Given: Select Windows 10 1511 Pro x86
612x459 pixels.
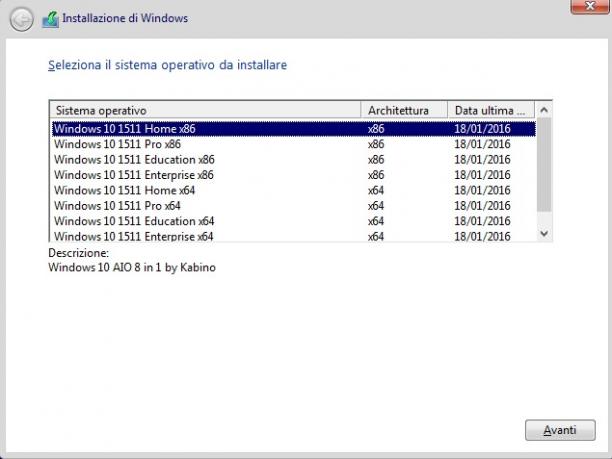Looking at the screenshot, I should pos(294,144).
